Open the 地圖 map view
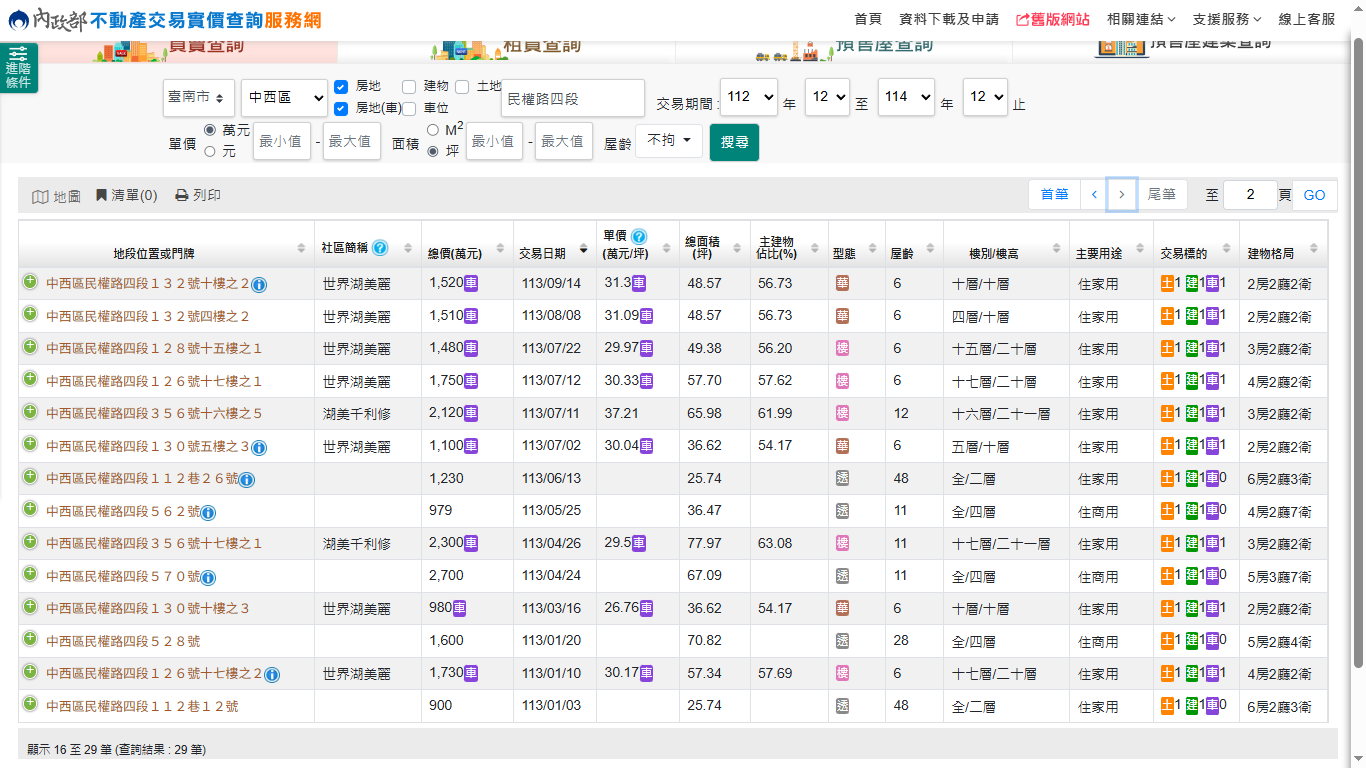This screenshot has width=1366, height=768. click(56, 196)
